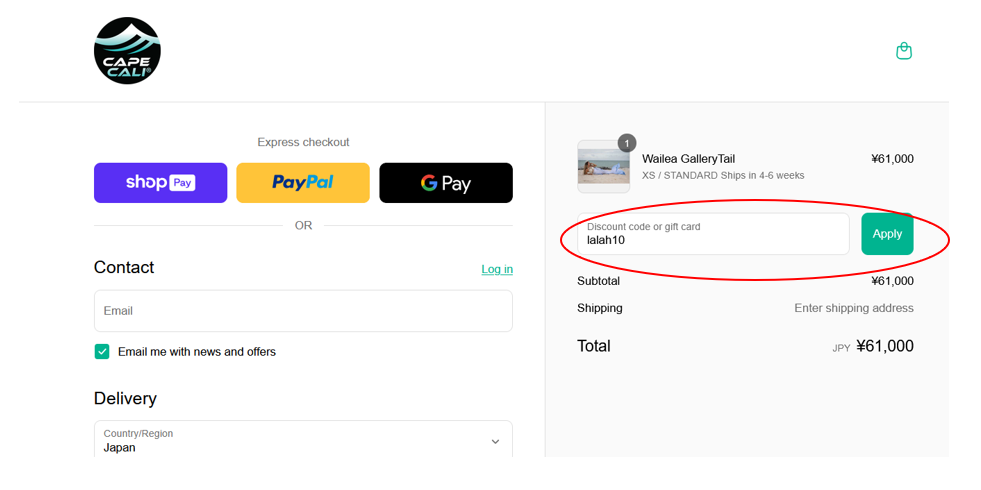Apply the lalah10 discount code
Viewport: 981px width, 490px height.
click(887, 234)
